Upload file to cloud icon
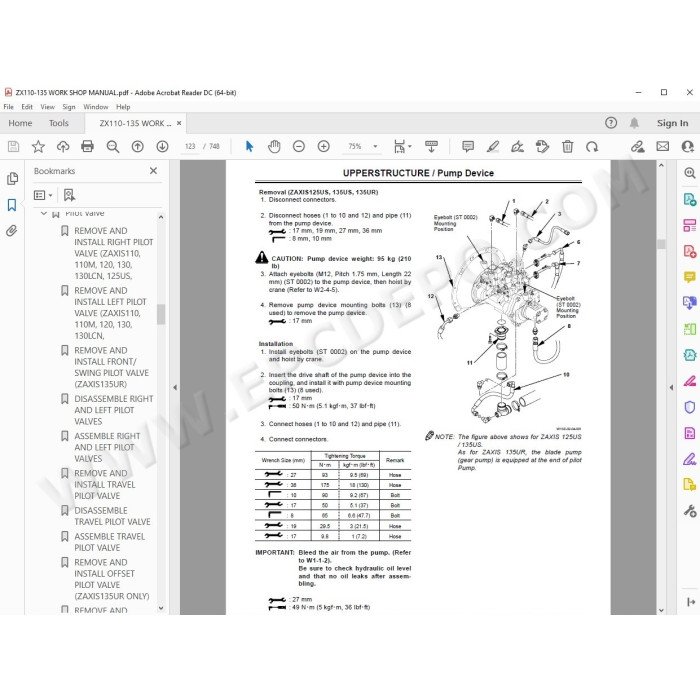 [63, 146]
